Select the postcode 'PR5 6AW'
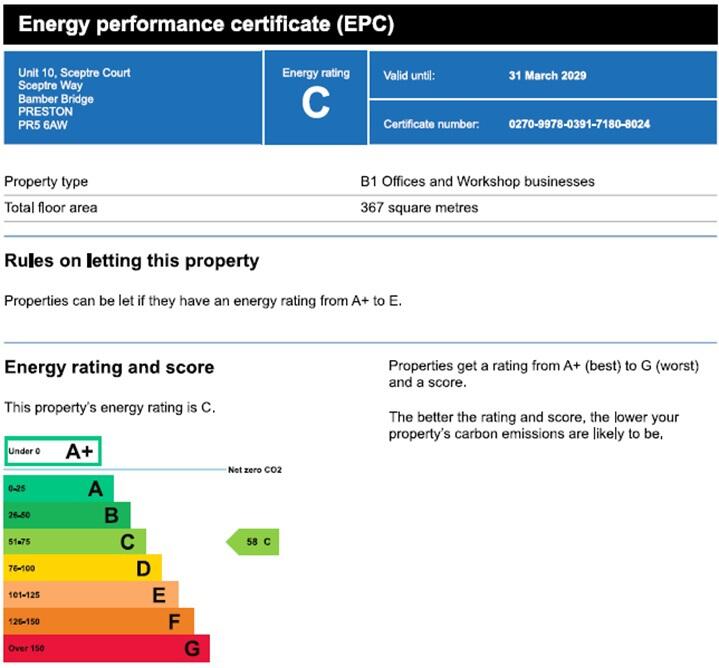 (x=43, y=125)
